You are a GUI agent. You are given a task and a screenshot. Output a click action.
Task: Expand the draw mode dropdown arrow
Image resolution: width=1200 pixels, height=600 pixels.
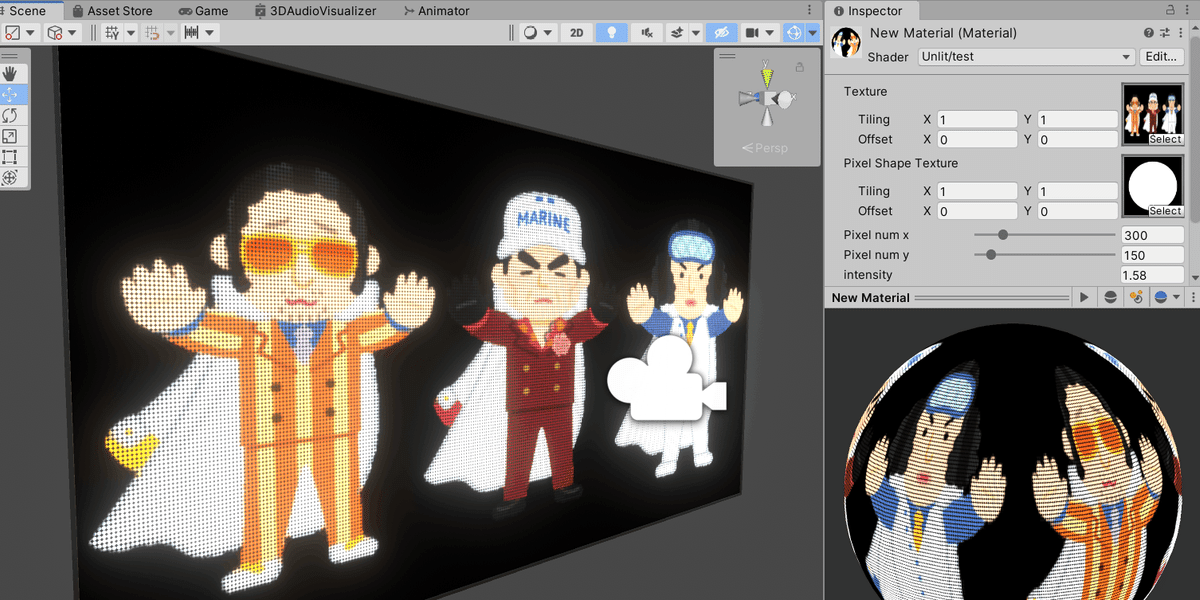pos(550,32)
